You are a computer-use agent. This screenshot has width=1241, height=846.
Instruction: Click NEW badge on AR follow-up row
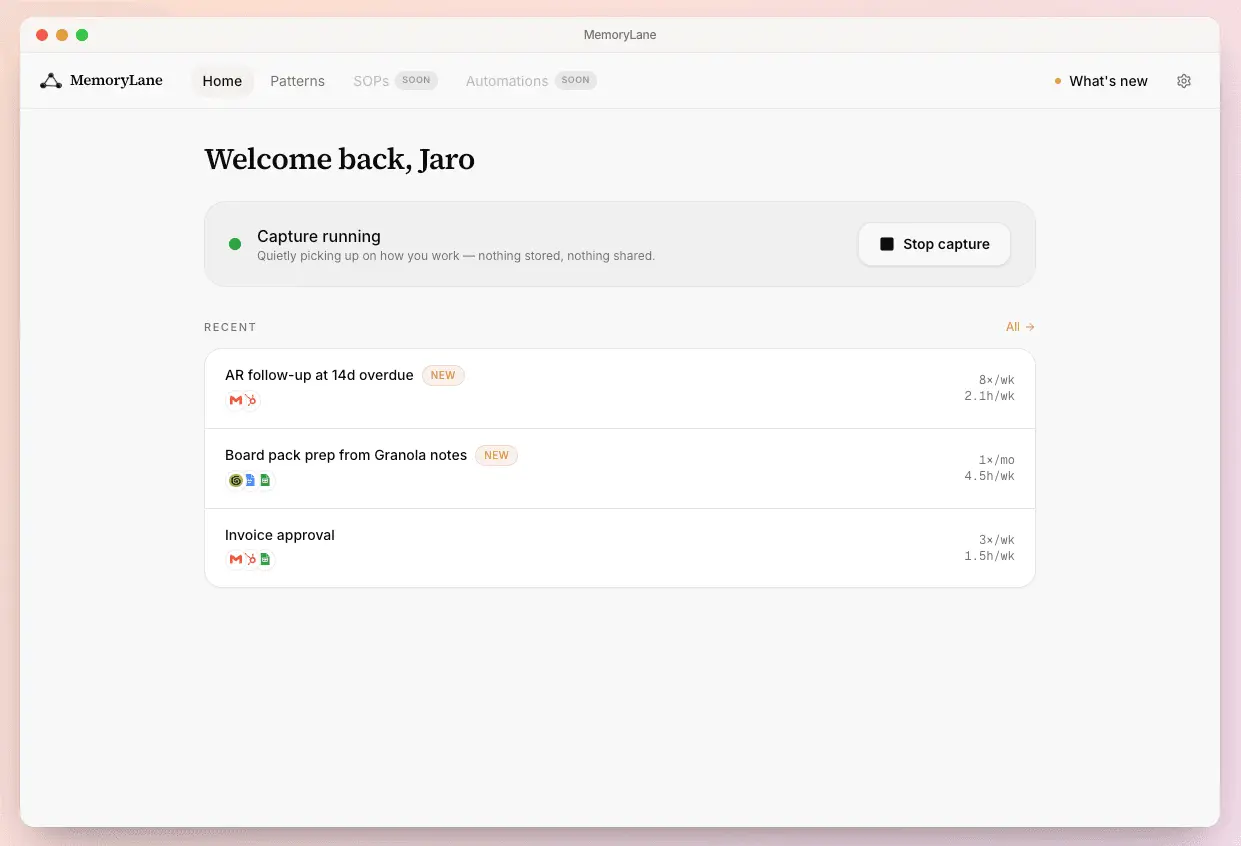pos(443,376)
